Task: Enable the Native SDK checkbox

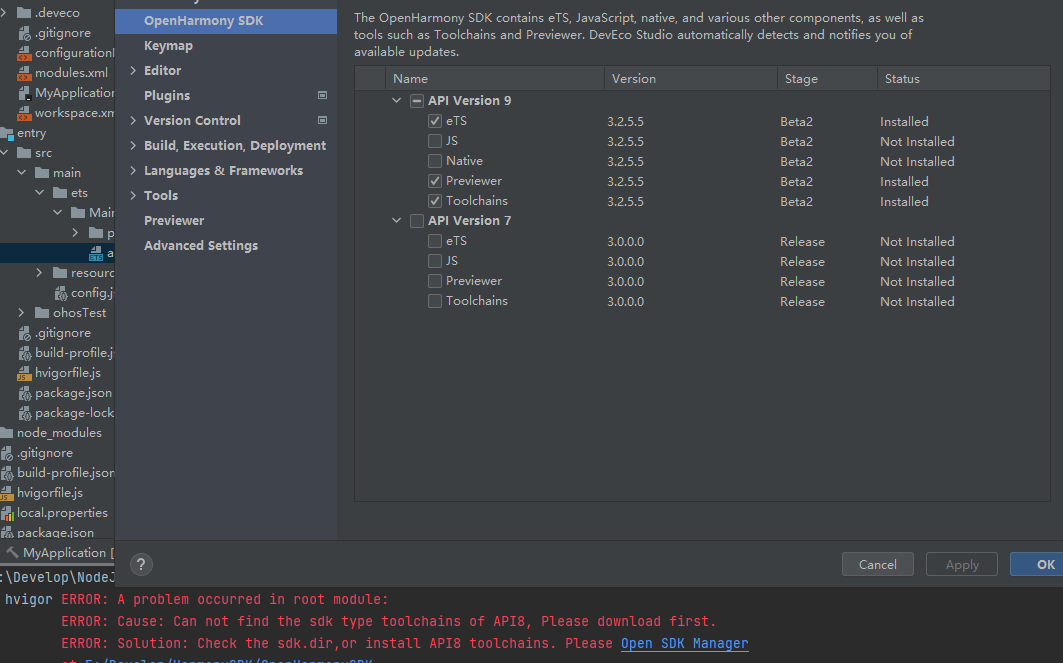Action: 435,161
